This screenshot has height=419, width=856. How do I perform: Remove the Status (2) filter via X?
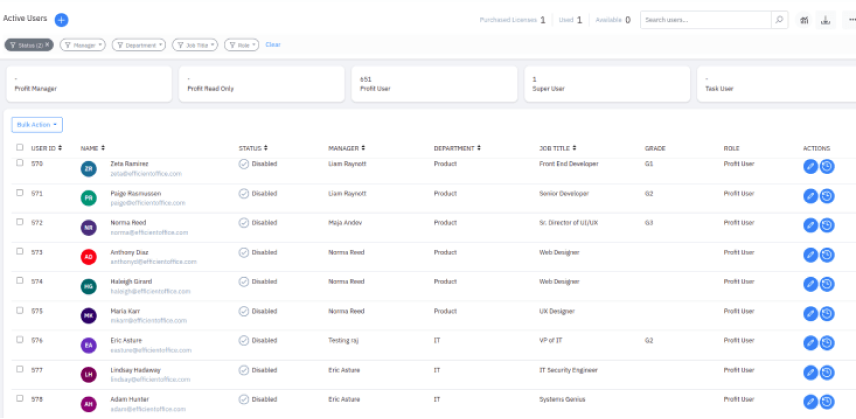click(x=47, y=45)
